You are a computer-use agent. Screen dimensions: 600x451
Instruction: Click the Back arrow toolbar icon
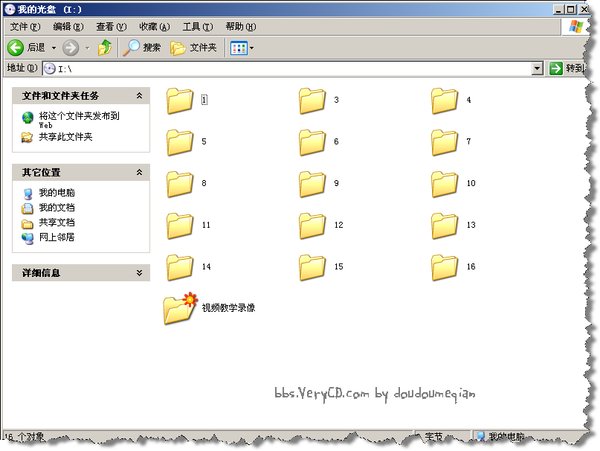coord(16,47)
